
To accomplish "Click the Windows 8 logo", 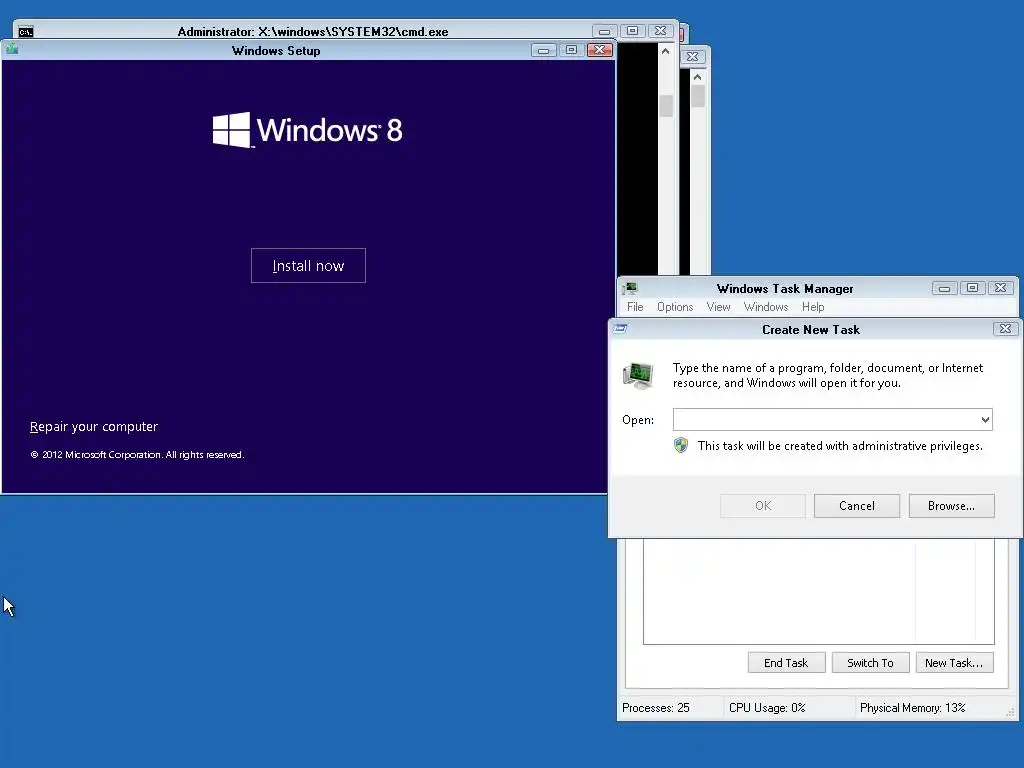I will coord(308,130).
